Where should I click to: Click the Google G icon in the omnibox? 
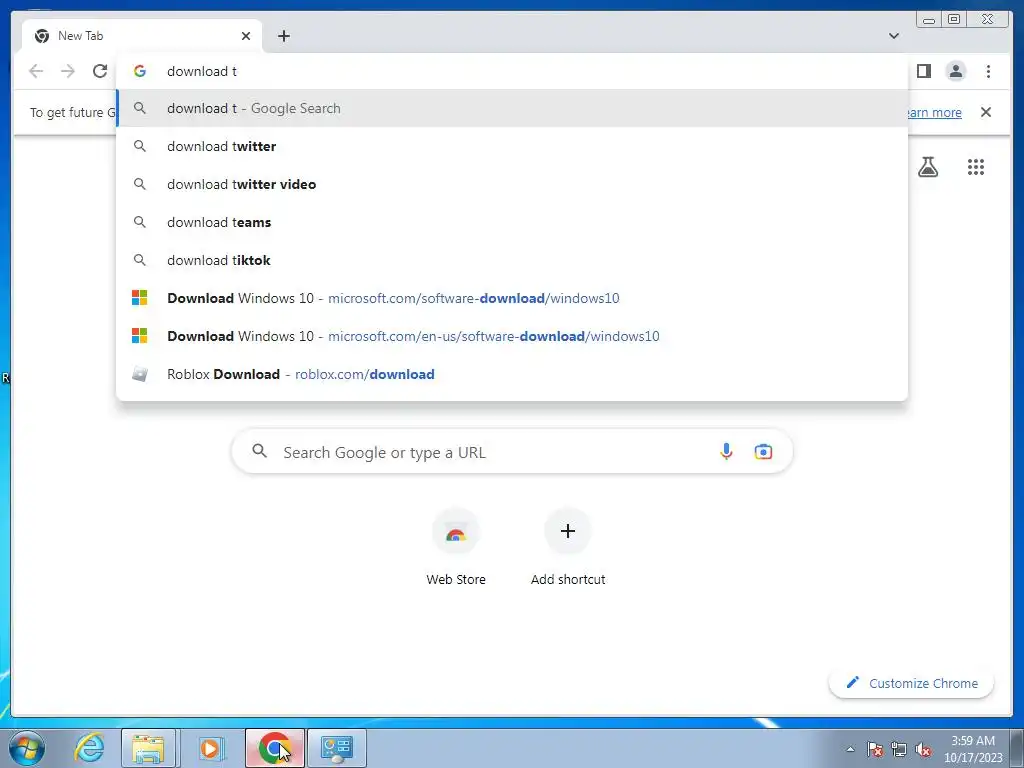coord(140,71)
